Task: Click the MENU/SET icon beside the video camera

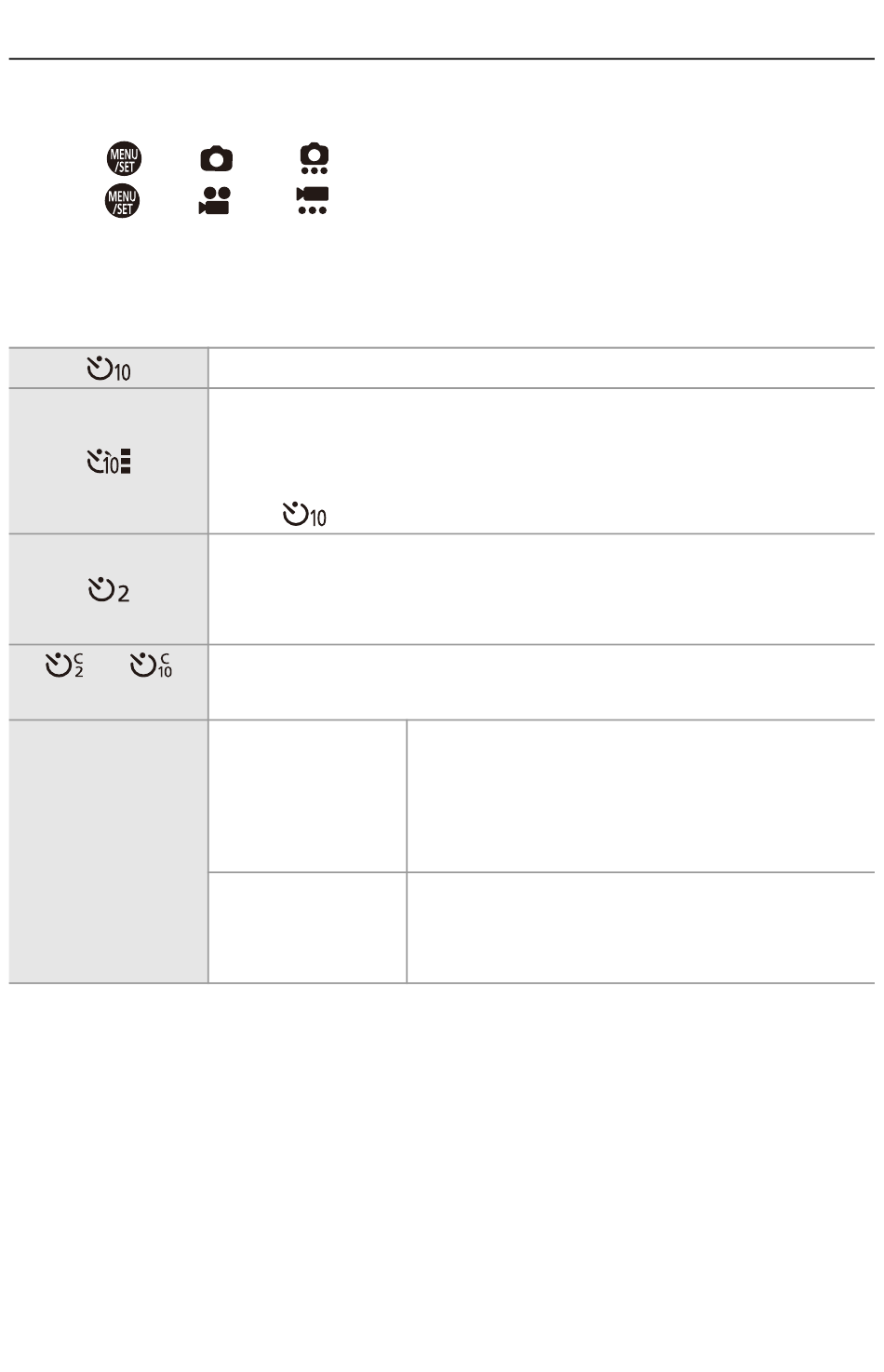Action: click(x=122, y=201)
